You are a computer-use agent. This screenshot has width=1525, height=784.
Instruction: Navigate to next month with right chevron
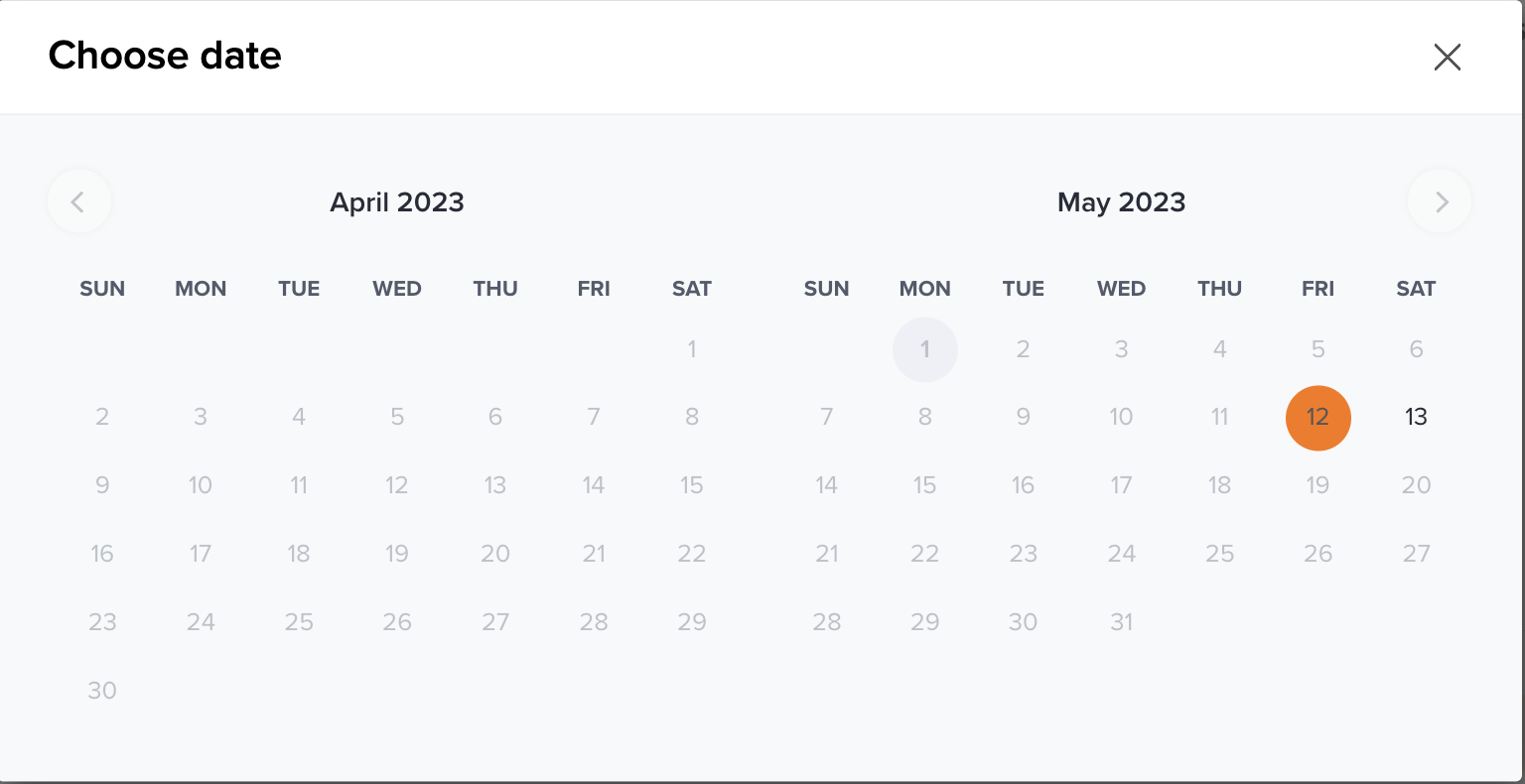coord(1440,201)
